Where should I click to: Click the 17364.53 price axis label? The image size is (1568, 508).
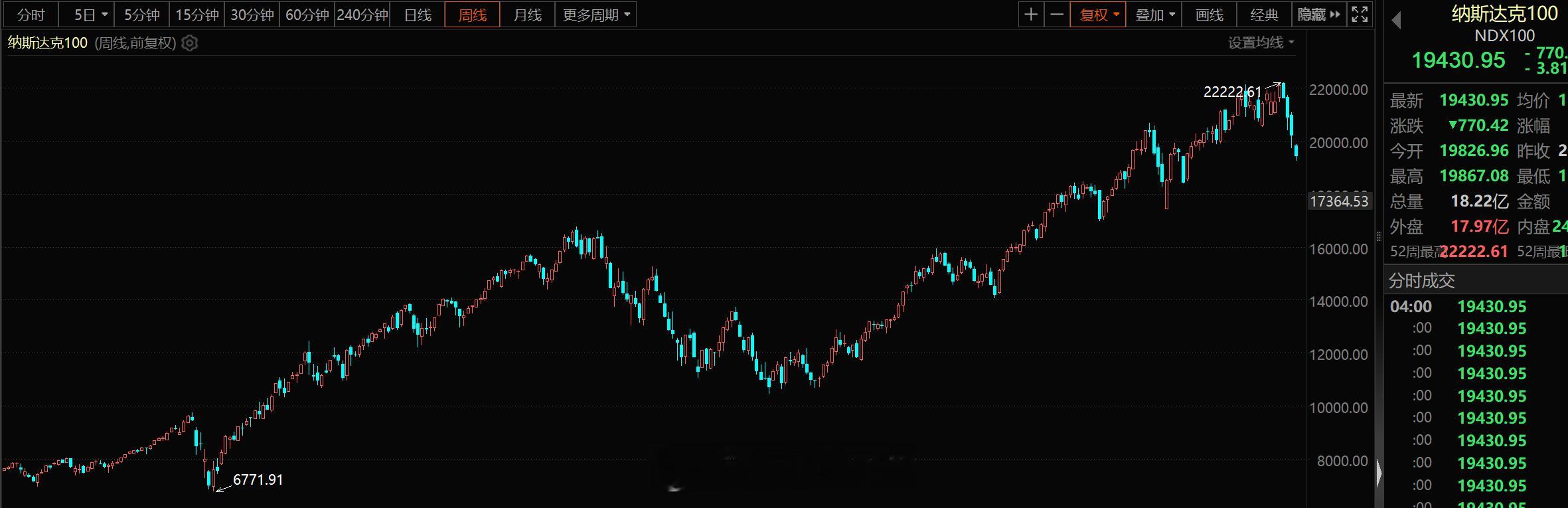[x=1339, y=201]
